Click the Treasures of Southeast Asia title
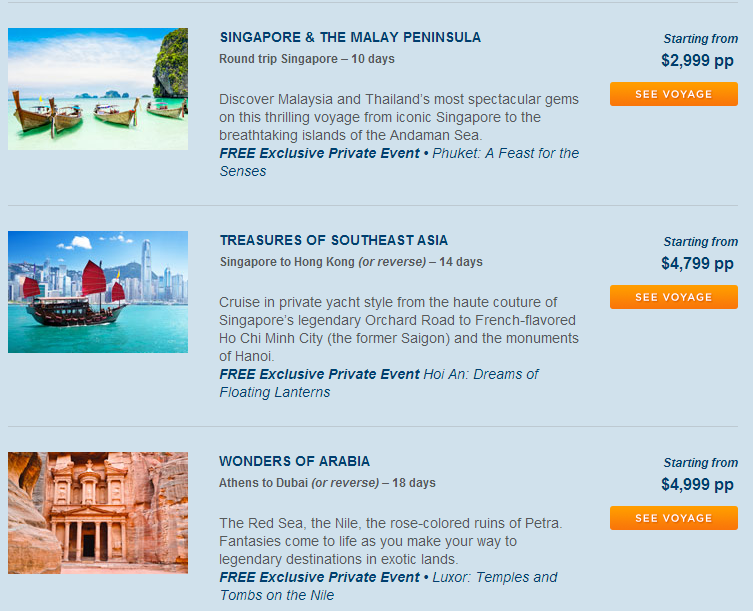Image resolution: width=753 pixels, height=611 pixels. coord(334,240)
